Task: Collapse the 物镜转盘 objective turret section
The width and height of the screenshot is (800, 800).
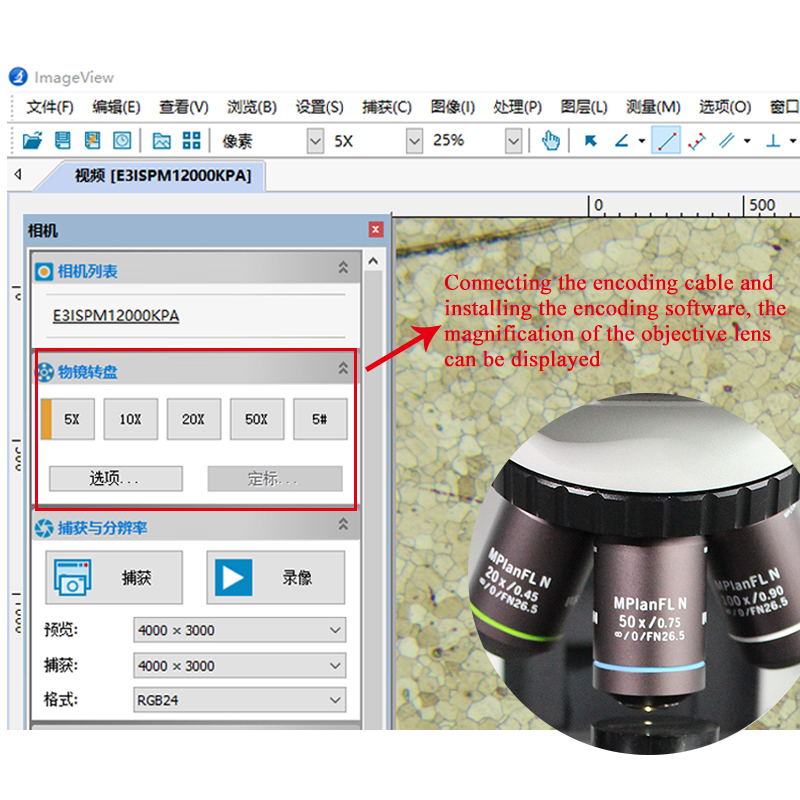Action: coord(343,371)
